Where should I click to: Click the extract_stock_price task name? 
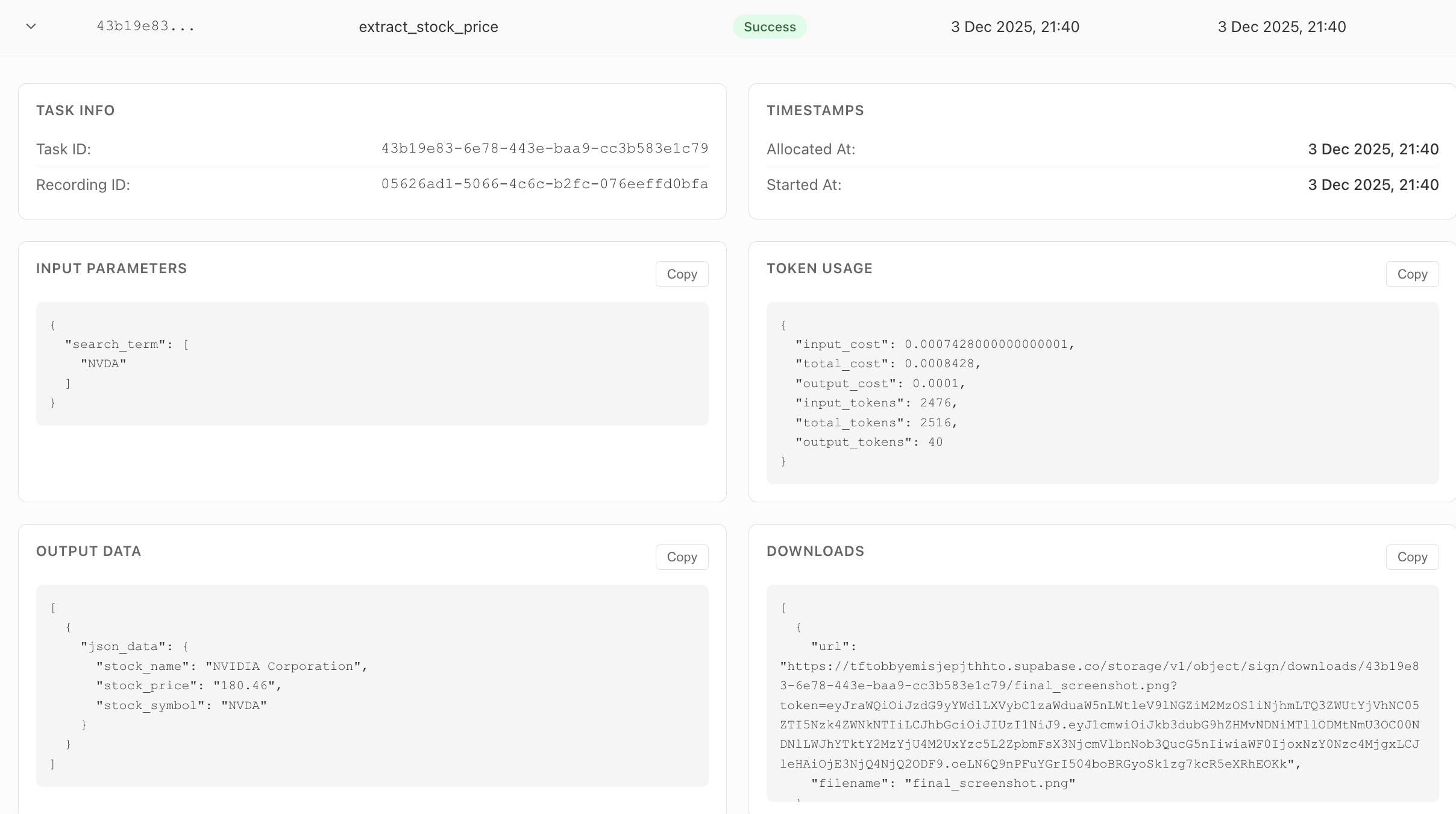tap(428, 27)
